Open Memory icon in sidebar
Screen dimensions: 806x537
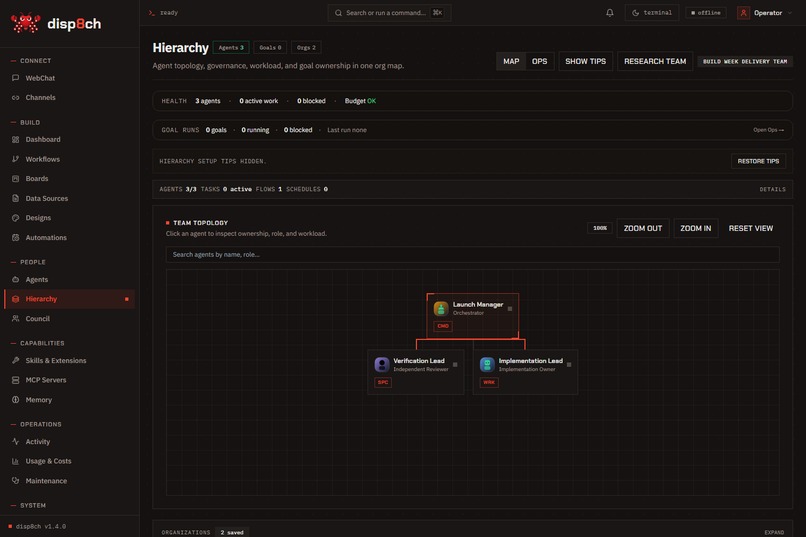click(15, 400)
